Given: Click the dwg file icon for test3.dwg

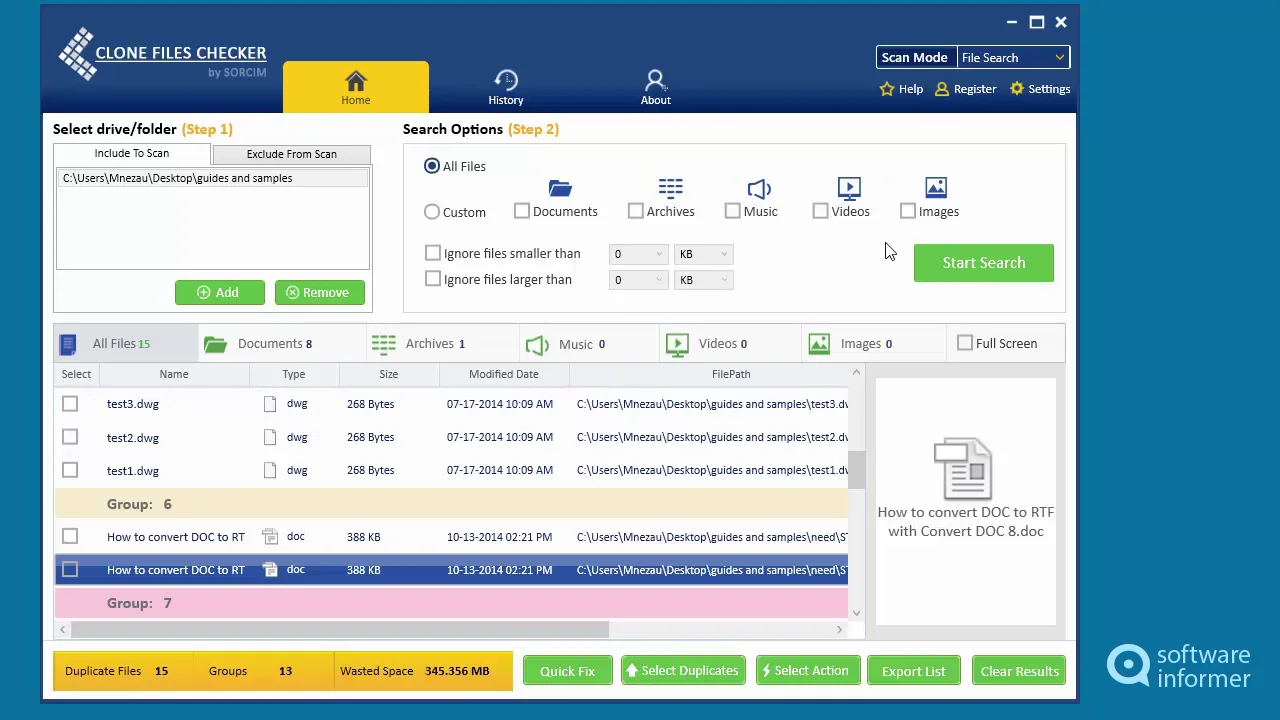Looking at the screenshot, I should click(x=270, y=404).
